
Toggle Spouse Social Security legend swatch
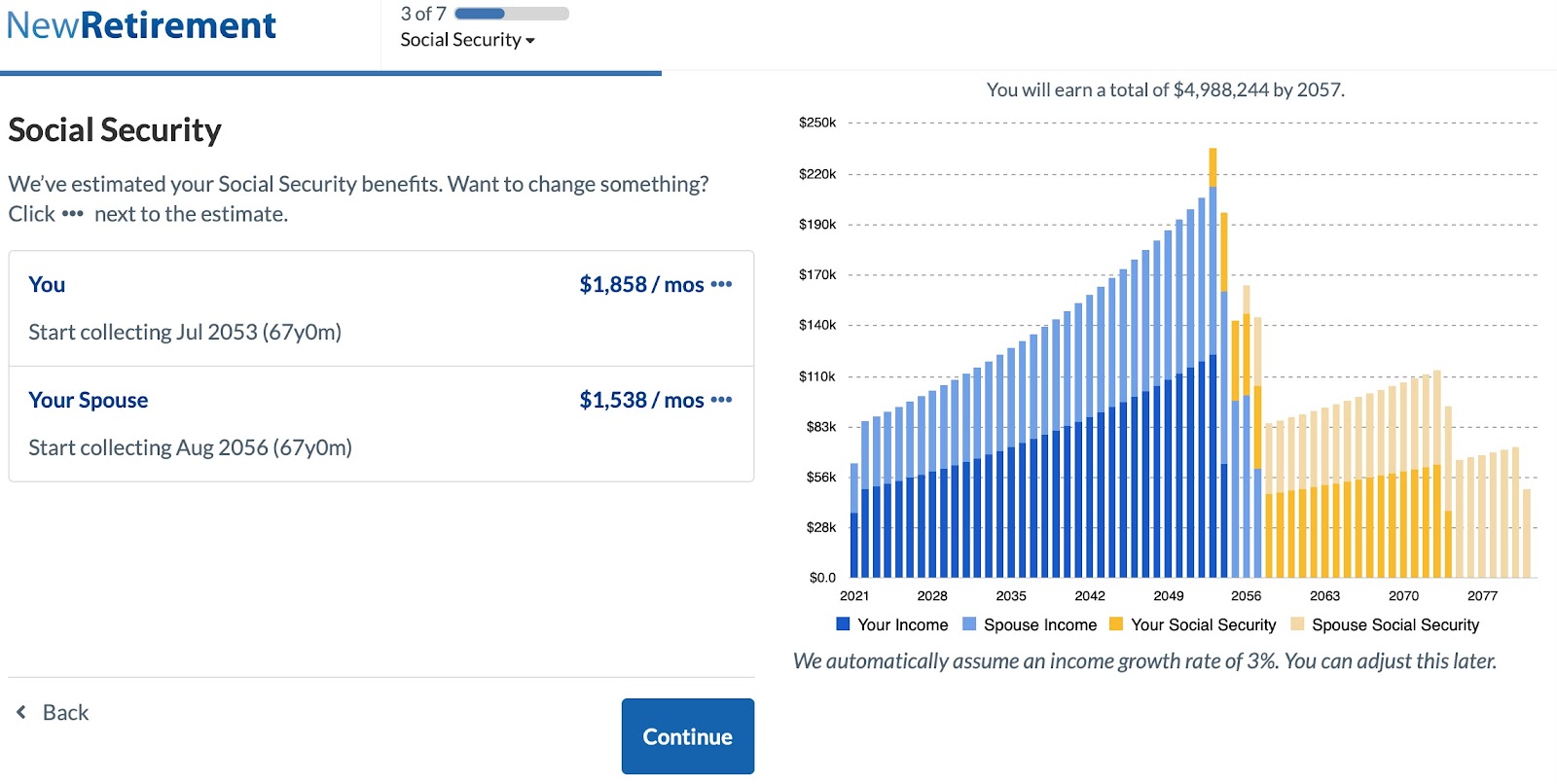[x=1297, y=624]
